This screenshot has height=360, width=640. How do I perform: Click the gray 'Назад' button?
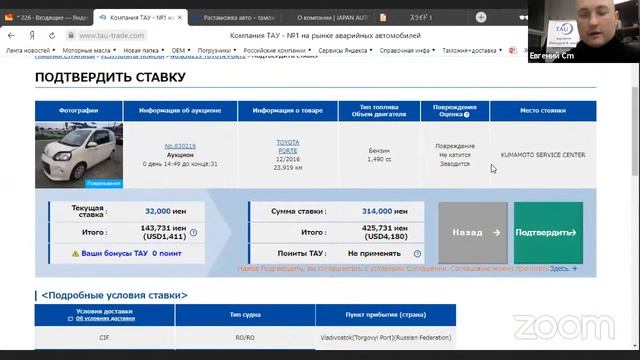pos(473,233)
